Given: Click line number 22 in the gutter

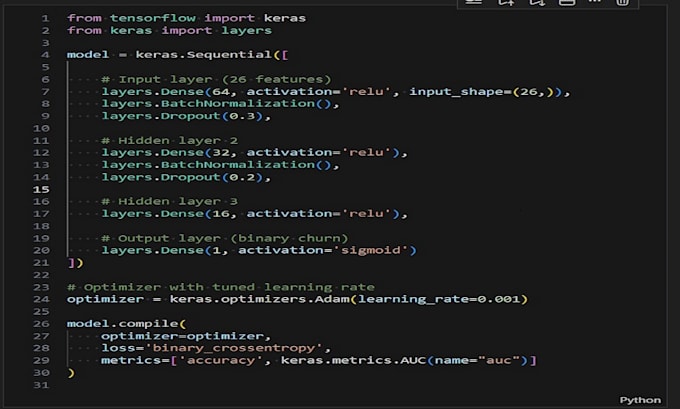Looking at the screenshot, I should click(x=41, y=275).
